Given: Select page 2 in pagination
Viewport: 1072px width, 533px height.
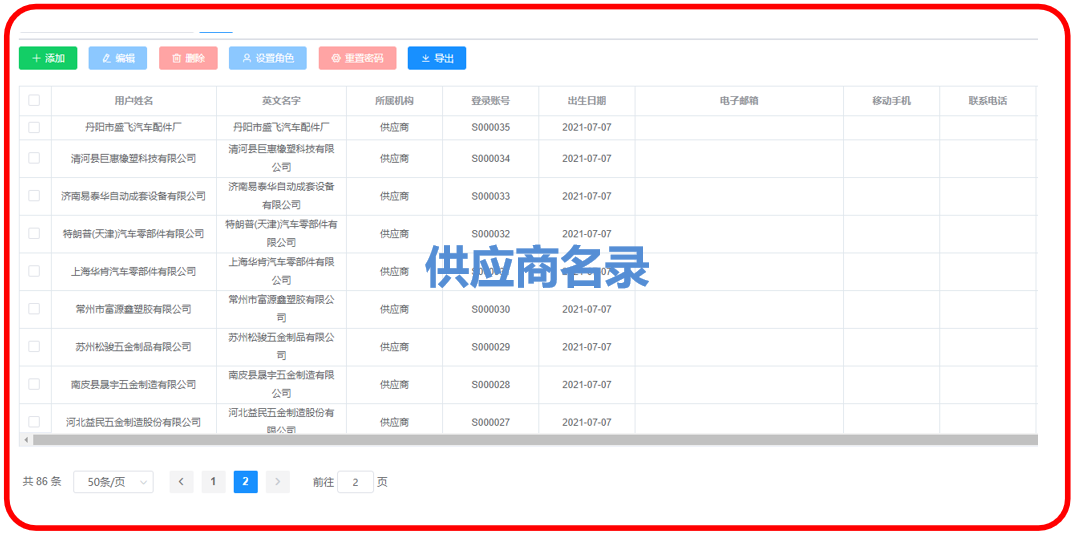Looking at the screenshot, I should [245, 482].
